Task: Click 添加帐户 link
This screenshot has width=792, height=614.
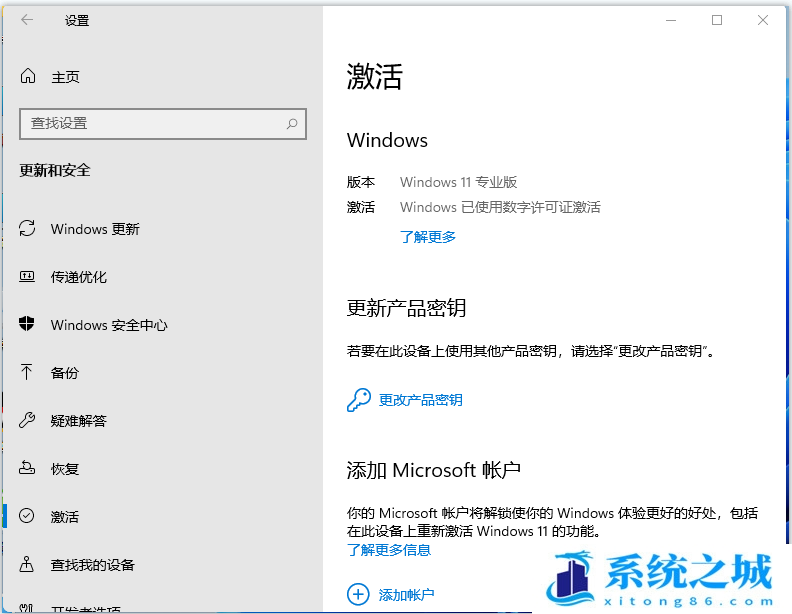Action: point(406,595)
